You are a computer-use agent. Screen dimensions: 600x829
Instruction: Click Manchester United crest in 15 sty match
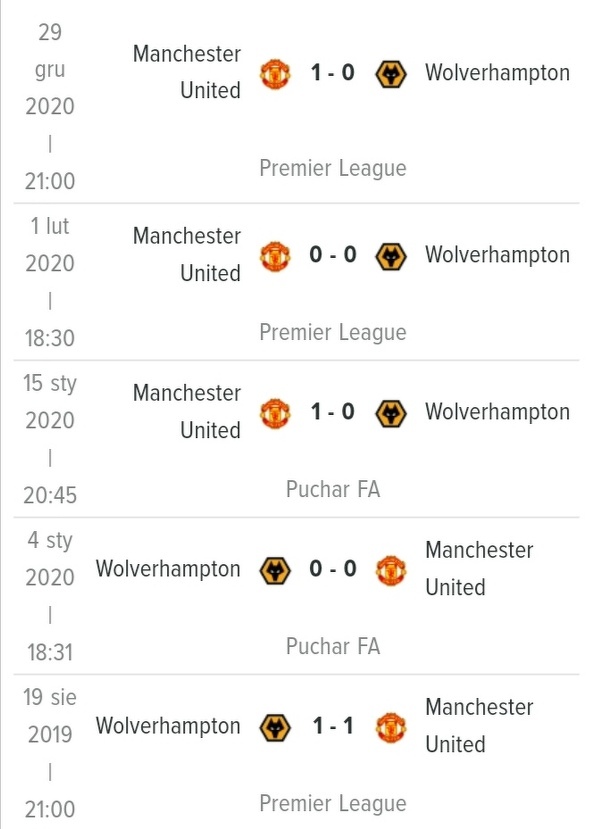coord(275,413)
